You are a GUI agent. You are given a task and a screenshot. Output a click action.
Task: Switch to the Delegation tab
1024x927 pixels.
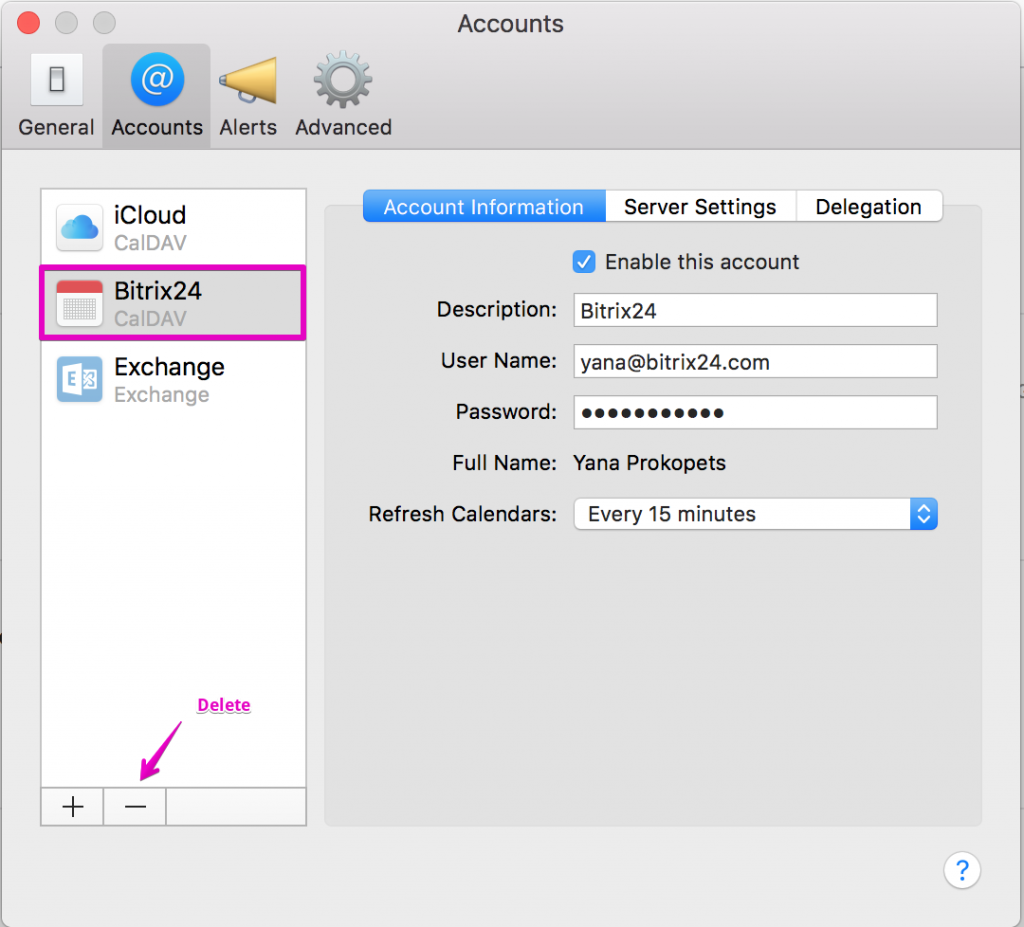click(x=868, y=207)
